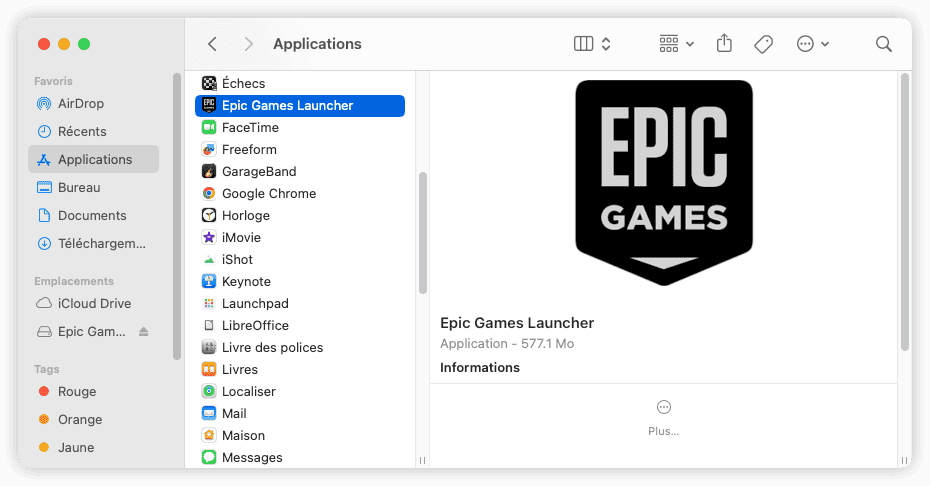Image resolution: width=930 pixels, height=486 pixels.
Task: Select the Localiser app
Action: click(x=300, y=391)
